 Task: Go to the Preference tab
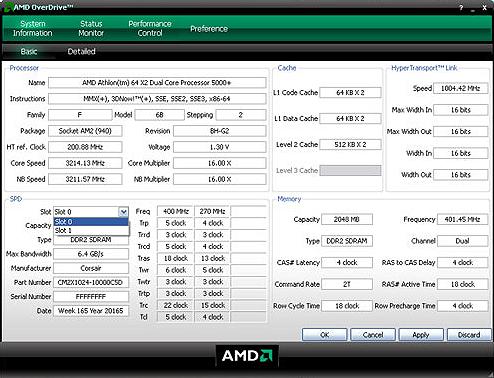click(209, 29)
